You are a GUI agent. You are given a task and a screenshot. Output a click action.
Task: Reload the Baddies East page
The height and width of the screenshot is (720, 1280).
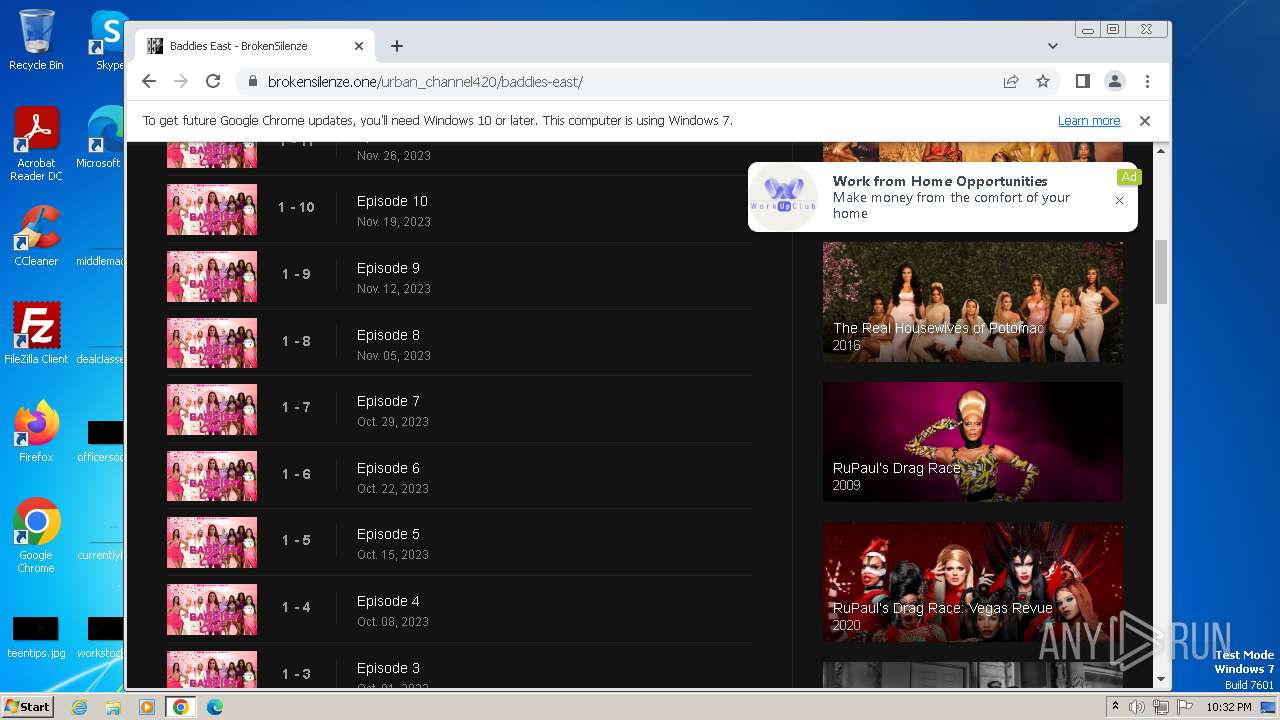[x=213, y=81]
